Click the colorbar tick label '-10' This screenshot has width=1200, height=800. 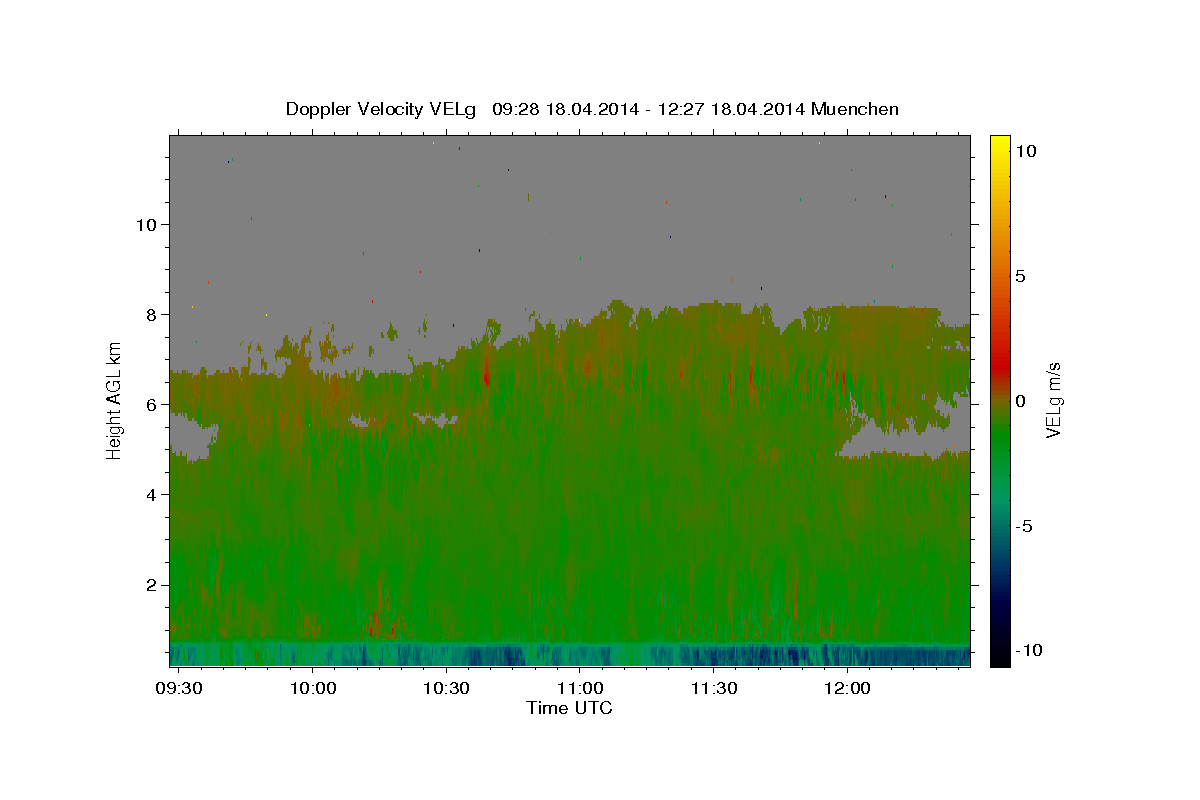[x=1031, y=651]
